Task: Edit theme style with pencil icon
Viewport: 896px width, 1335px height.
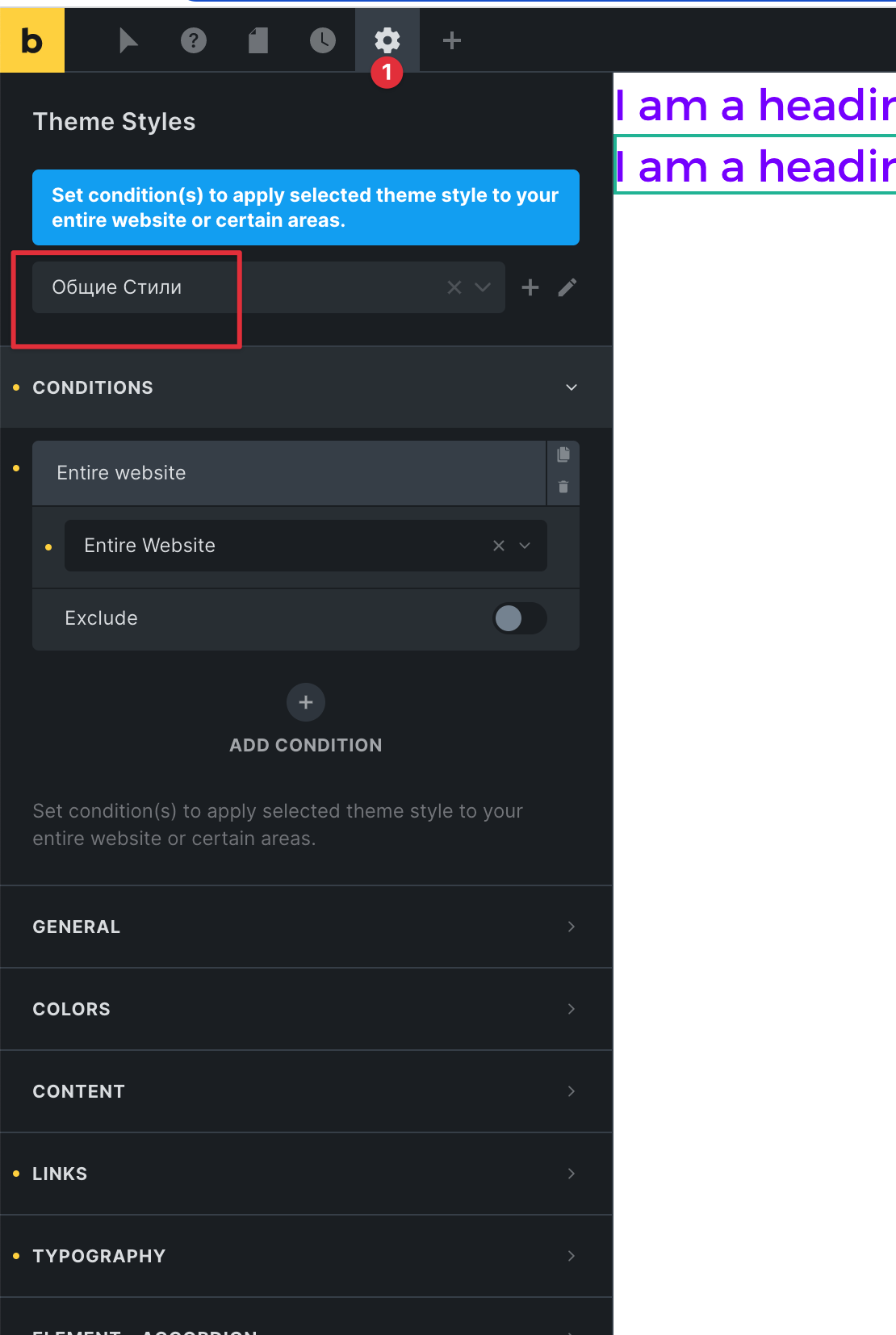Action: point(567,287)
